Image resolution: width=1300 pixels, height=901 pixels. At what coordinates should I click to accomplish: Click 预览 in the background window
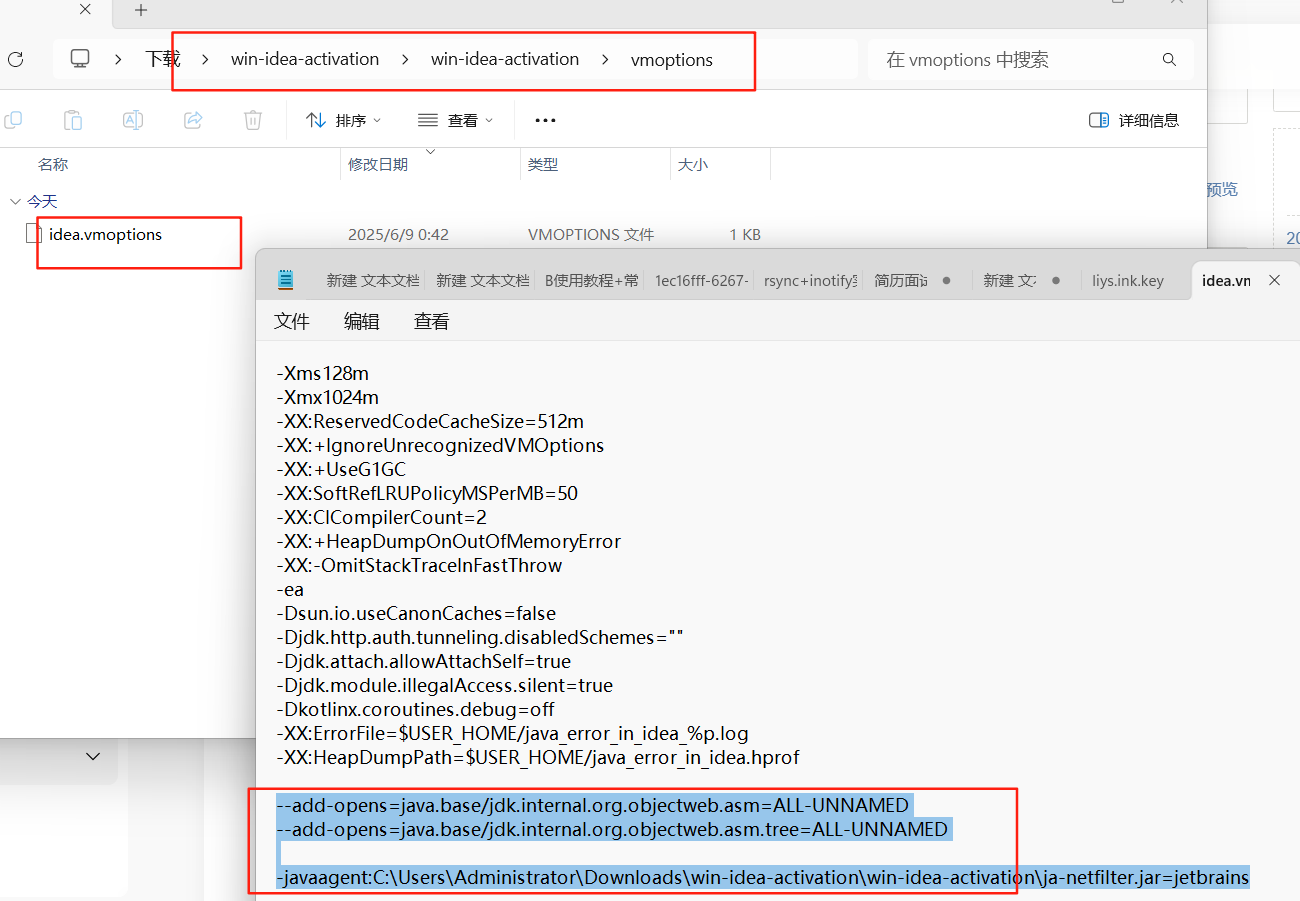click(1222, 189)
